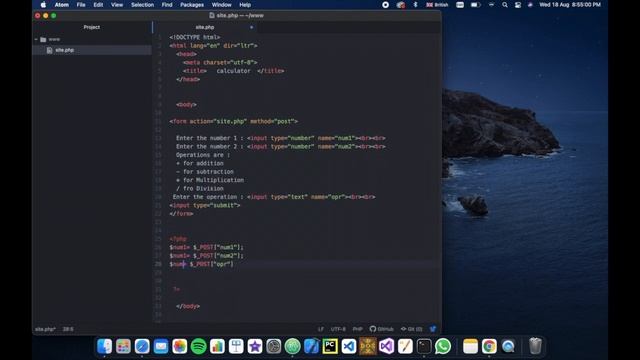Click line number 28 in the gutter
The height and width of the screenshot is (360, 640).
pos(158,264)
